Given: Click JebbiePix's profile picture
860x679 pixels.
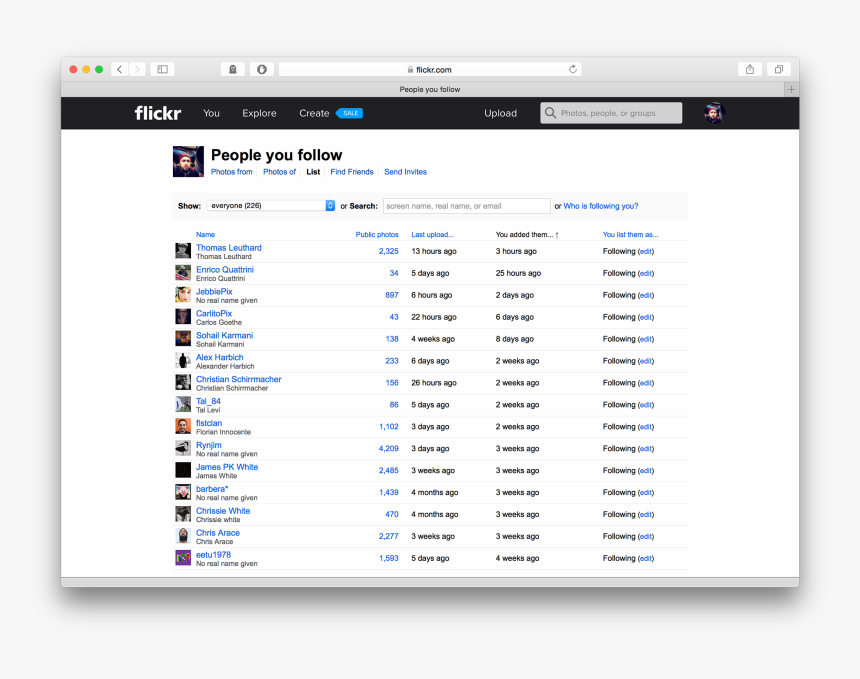Looking at the screenshot, I should tap(182, 295).
